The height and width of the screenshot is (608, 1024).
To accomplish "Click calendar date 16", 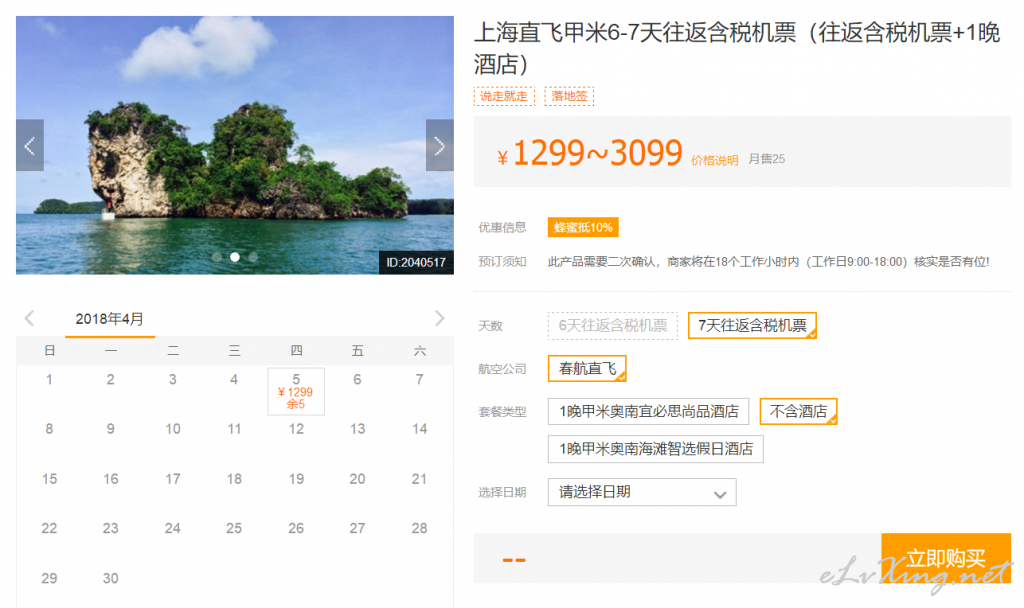I will (110, 479).
